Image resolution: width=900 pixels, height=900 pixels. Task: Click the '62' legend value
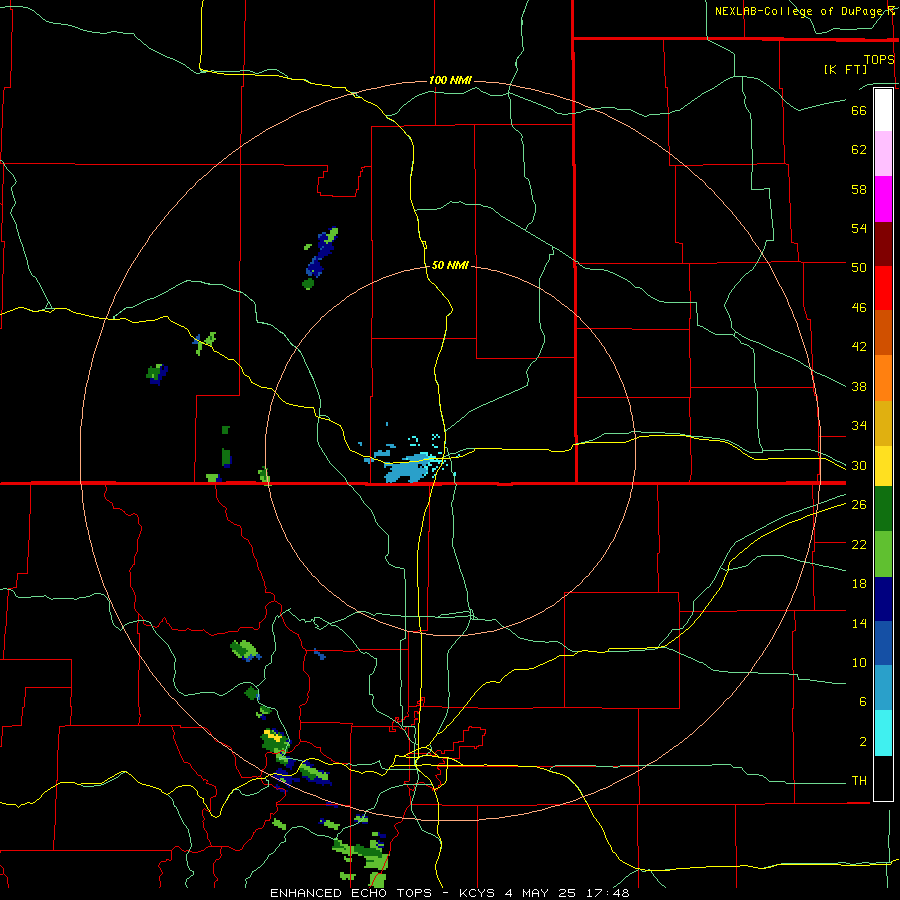pos(859,150)
